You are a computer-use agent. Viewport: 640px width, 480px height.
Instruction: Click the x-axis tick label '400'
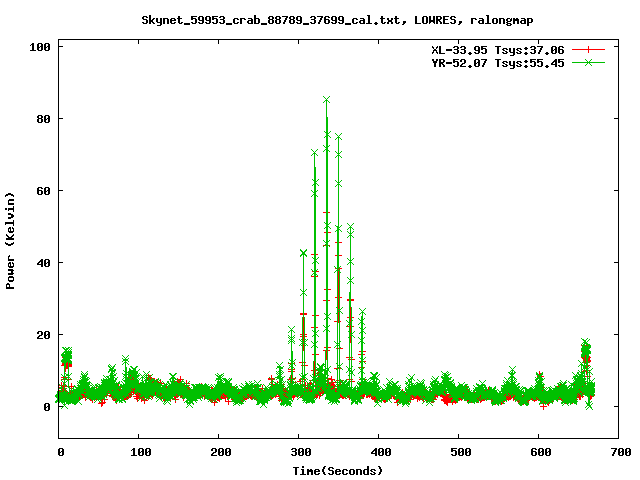point(380,452)
